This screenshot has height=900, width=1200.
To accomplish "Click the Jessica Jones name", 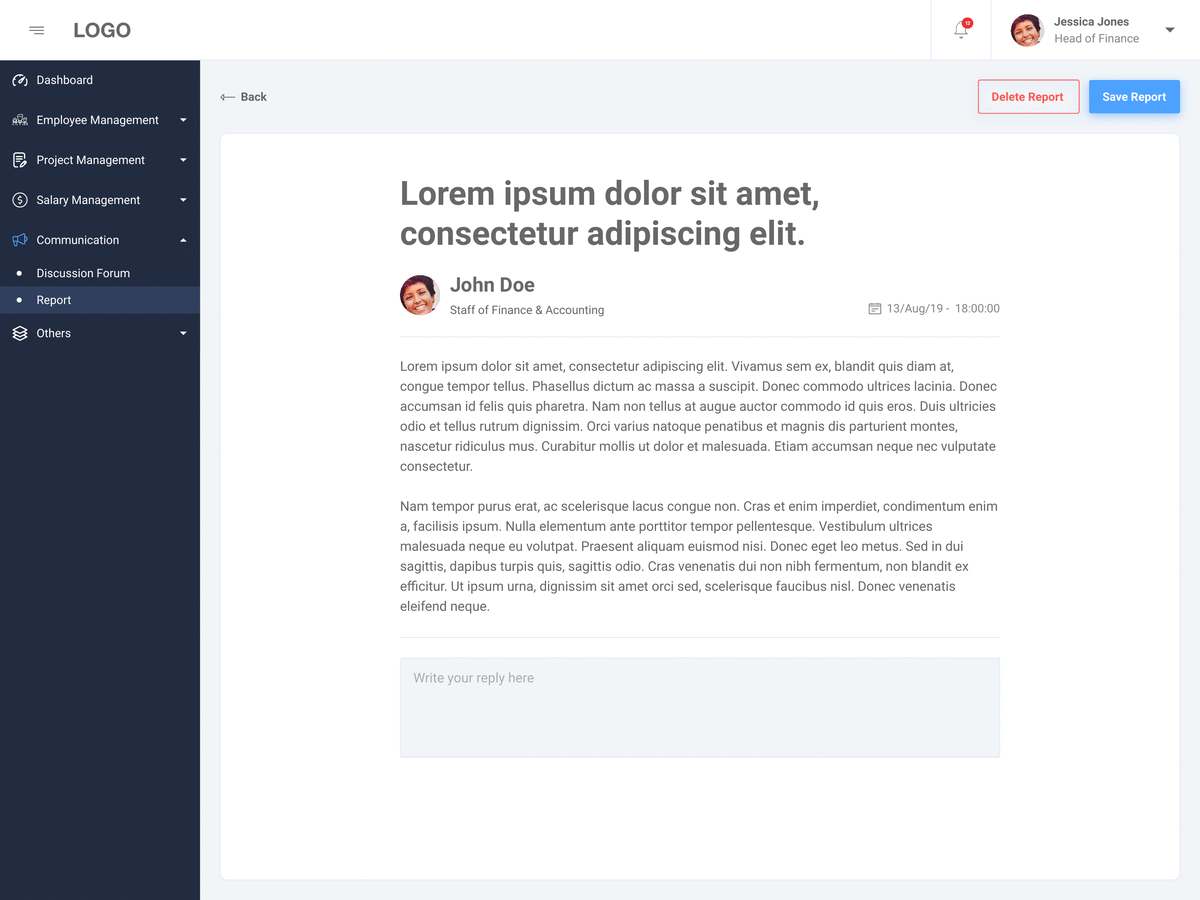I will point(1091,22).
